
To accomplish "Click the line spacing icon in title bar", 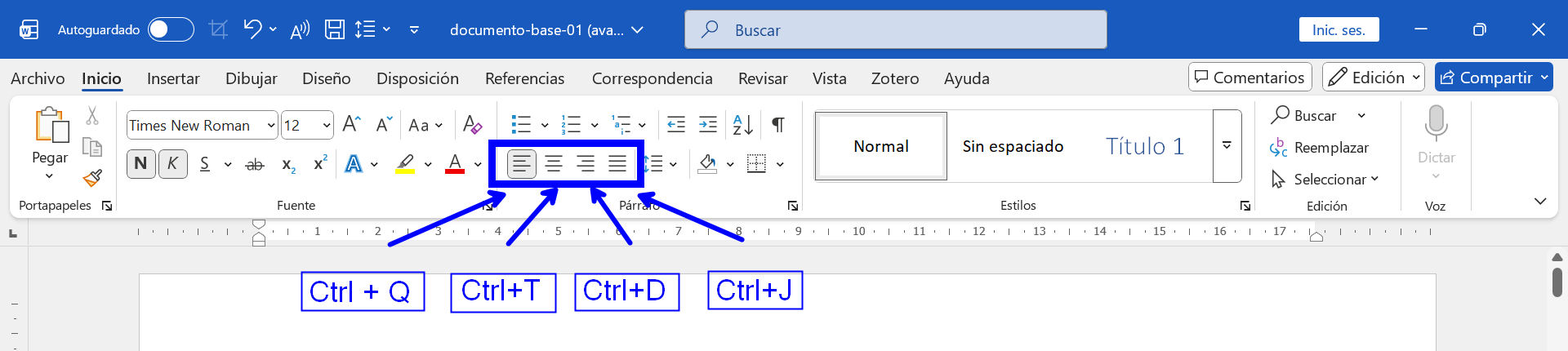I will coord(365,29).
